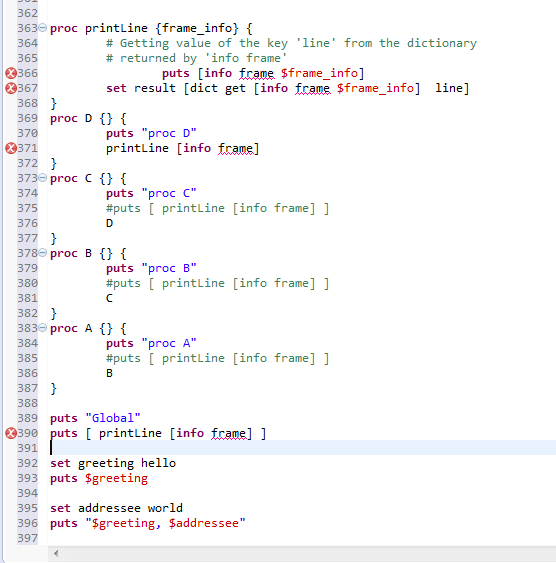
Task: Click the closing brace on line 368
Action: click(53, 103)
